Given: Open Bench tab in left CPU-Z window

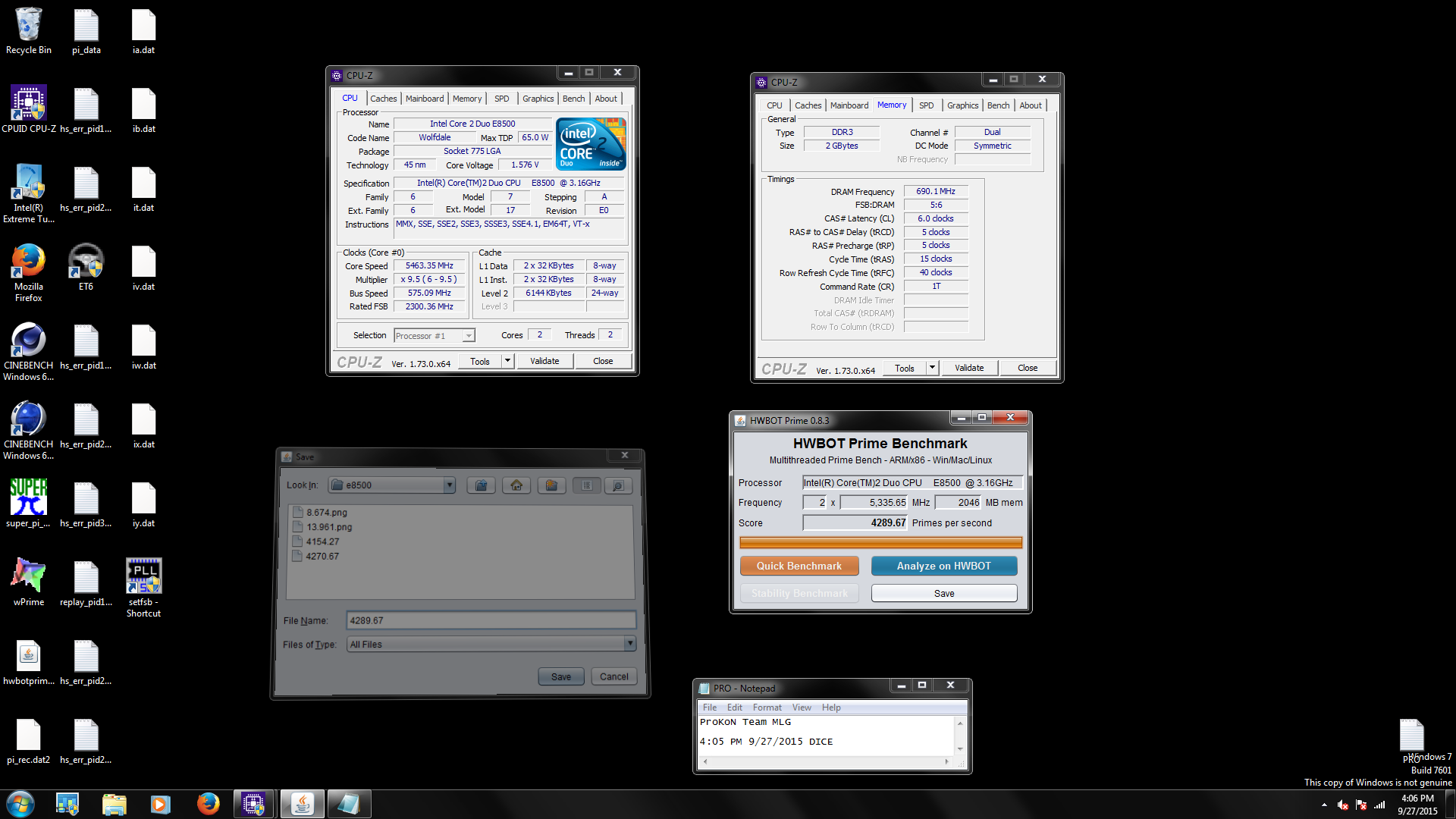Looking at the screenshot, I should pyautogui.click(x=574, y=99).
